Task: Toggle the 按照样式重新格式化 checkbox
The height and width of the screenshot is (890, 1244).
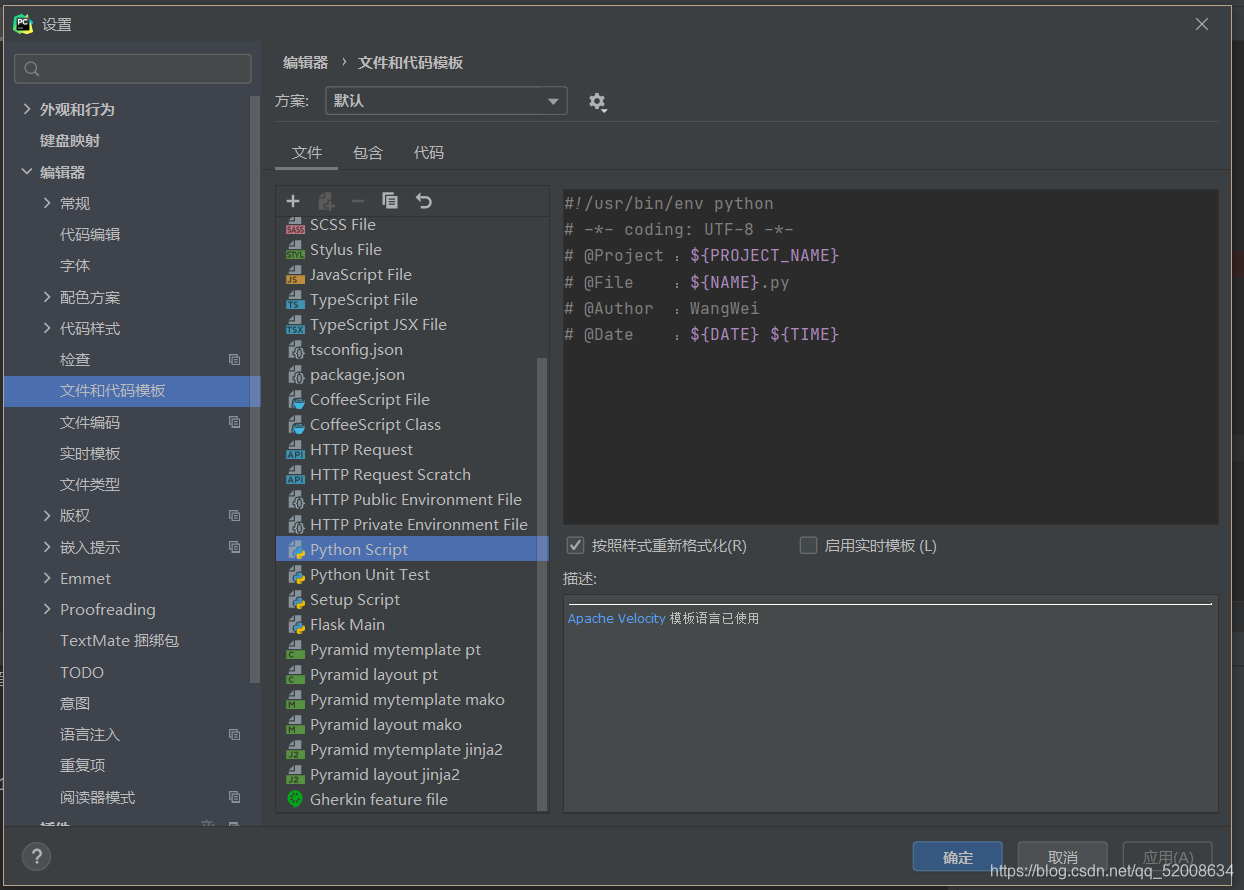Action: click(x=575, y=545)
